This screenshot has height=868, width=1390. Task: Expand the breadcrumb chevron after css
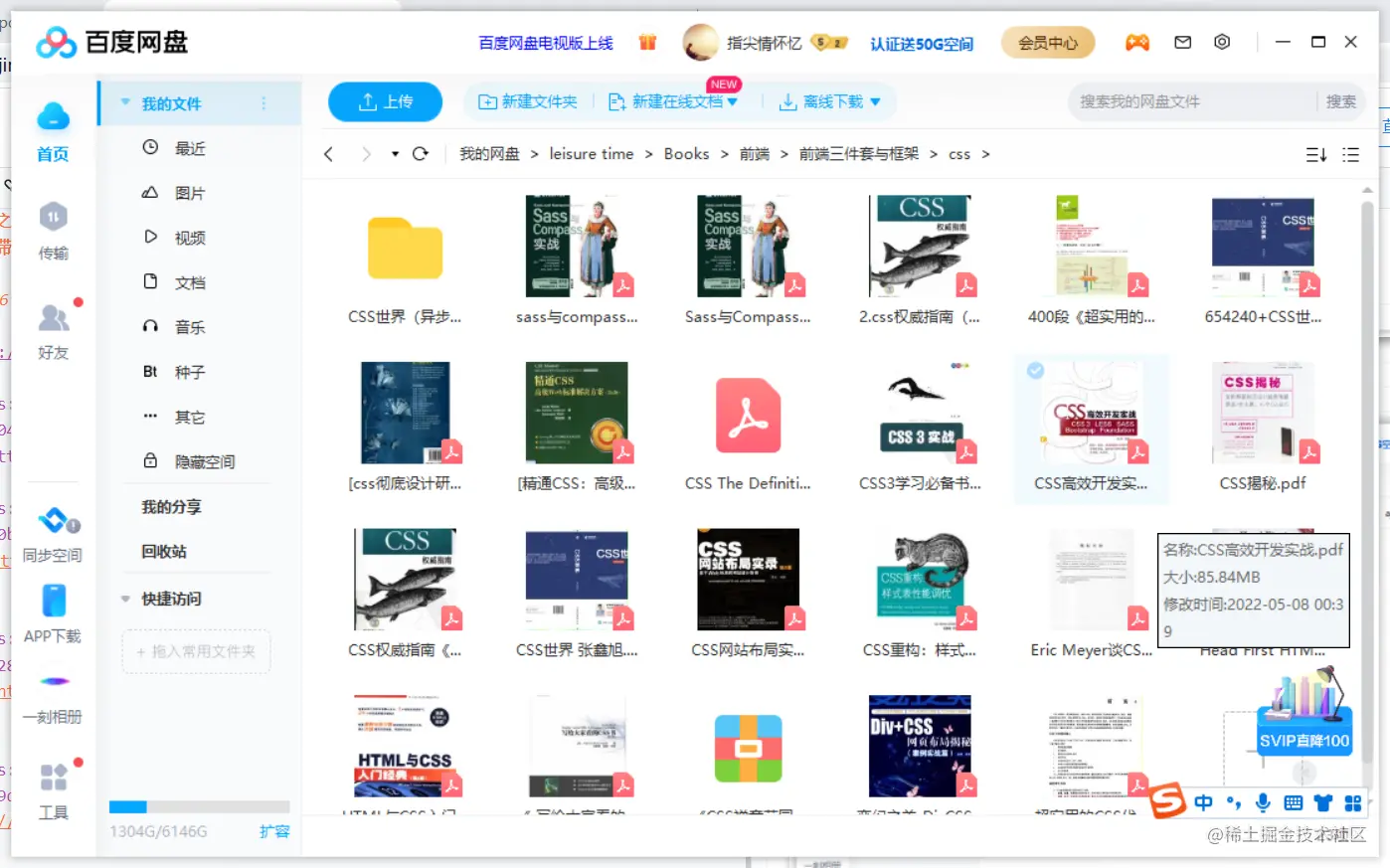pos(985,154)
